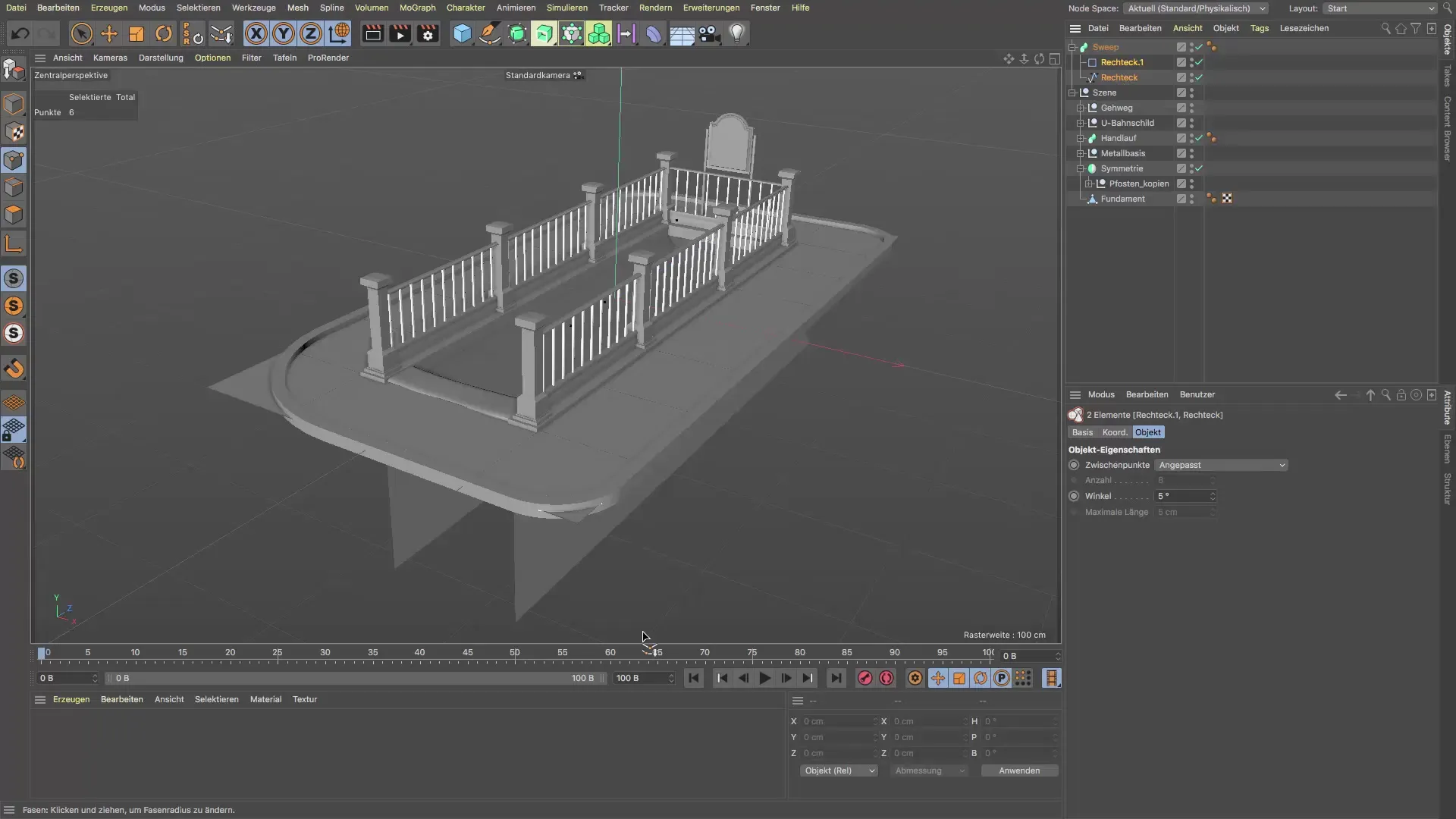Viewport: 1456px width, 819px height.
Task: Click Make Editable icon at palette top
Action: point(14,70)
